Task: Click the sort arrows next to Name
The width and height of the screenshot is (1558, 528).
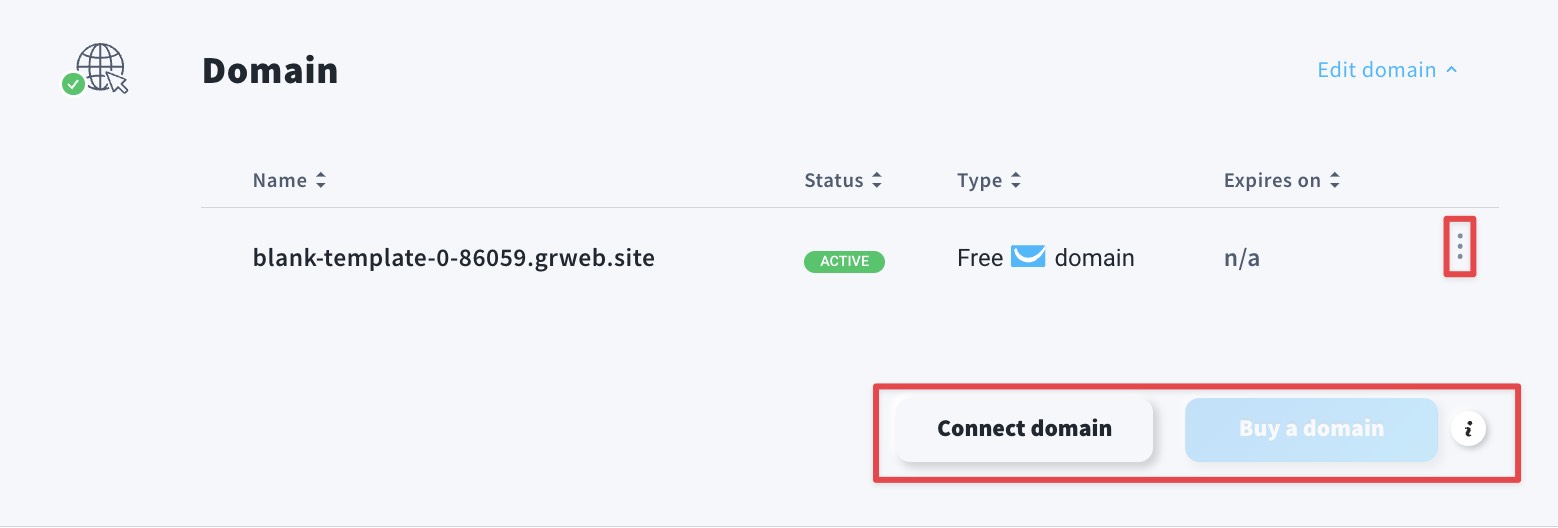Action: 320,181
